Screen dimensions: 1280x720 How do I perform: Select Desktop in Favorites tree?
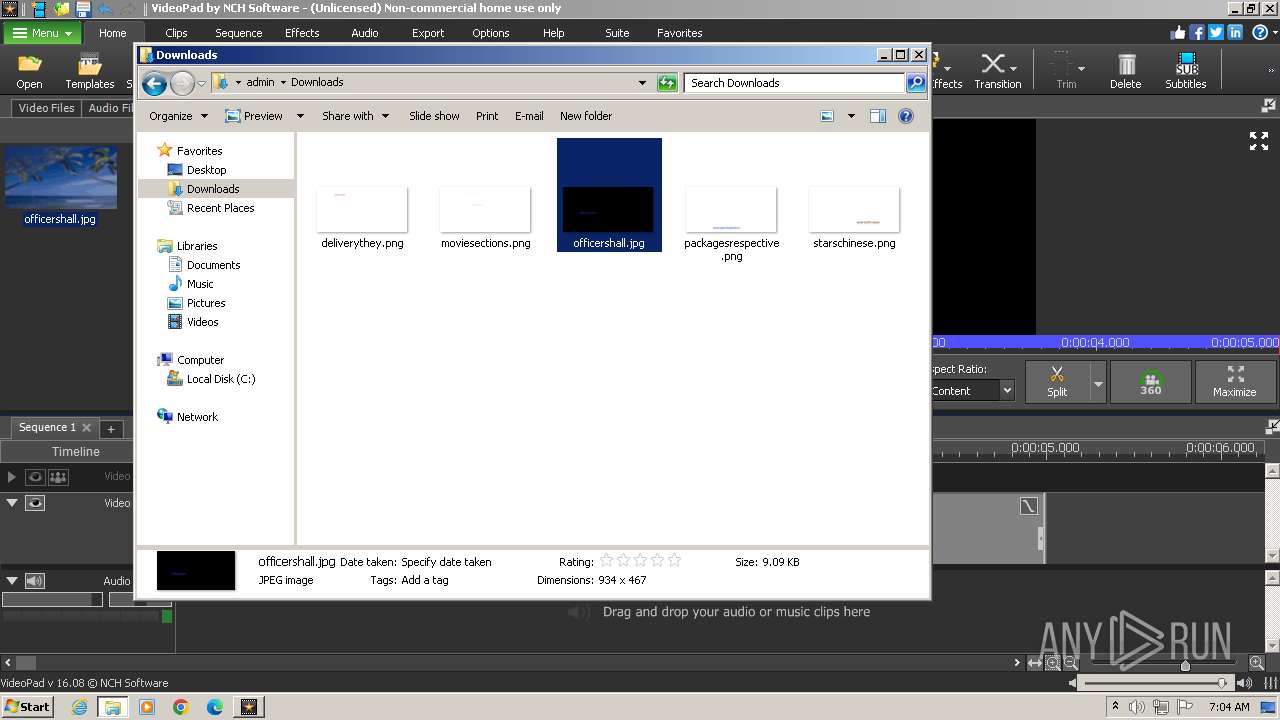206,170
